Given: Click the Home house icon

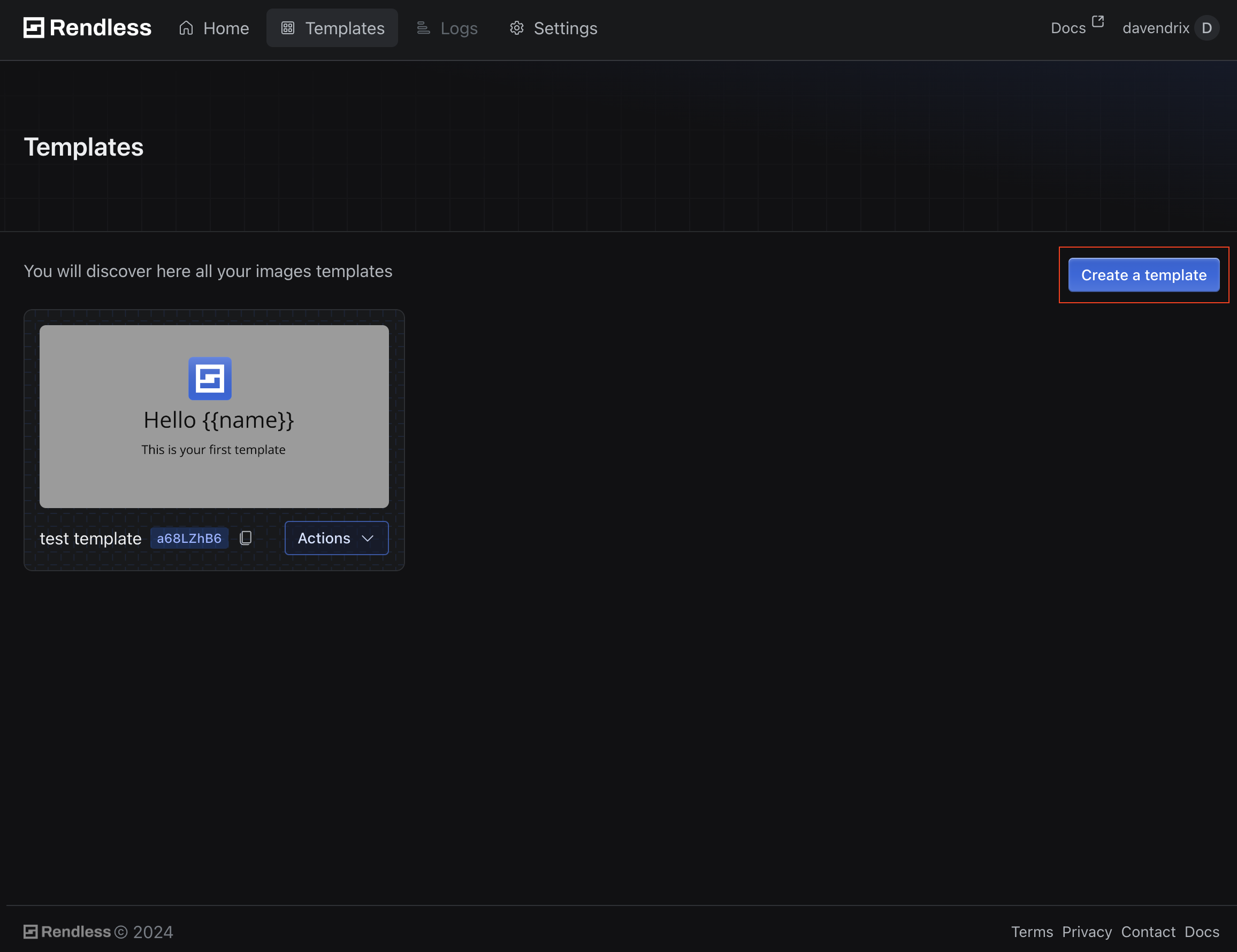Looking at the screenshot, I should [186, 28].
